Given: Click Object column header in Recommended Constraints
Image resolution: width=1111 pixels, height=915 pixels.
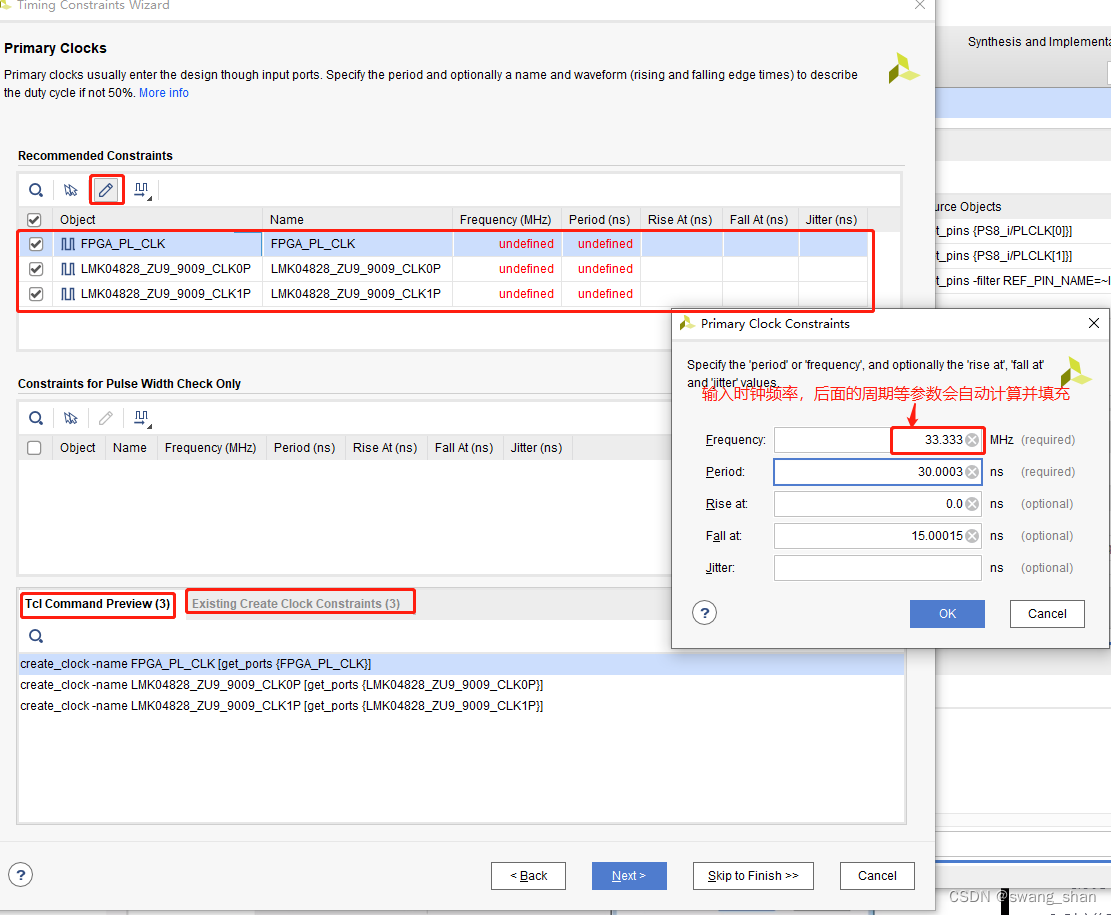Looking at the screenshot, I should [x=157, y=220].
